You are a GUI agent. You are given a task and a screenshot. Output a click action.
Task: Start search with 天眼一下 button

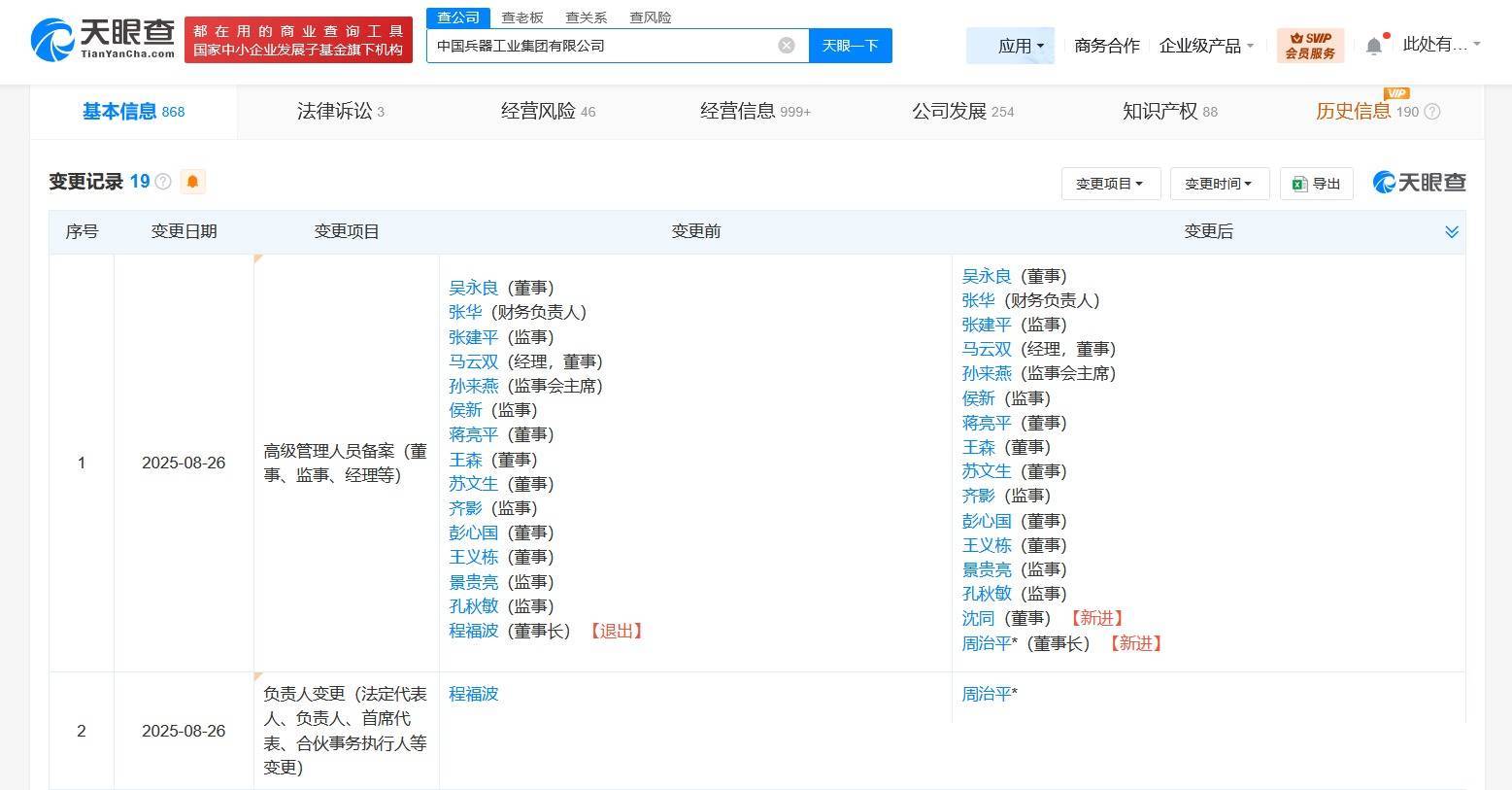coord(850,46)
